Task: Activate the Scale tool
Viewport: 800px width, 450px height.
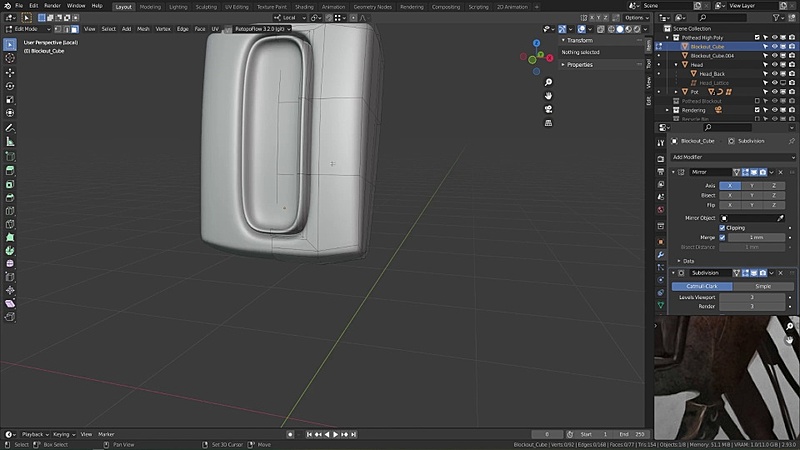Action: (x=10, y=99)
